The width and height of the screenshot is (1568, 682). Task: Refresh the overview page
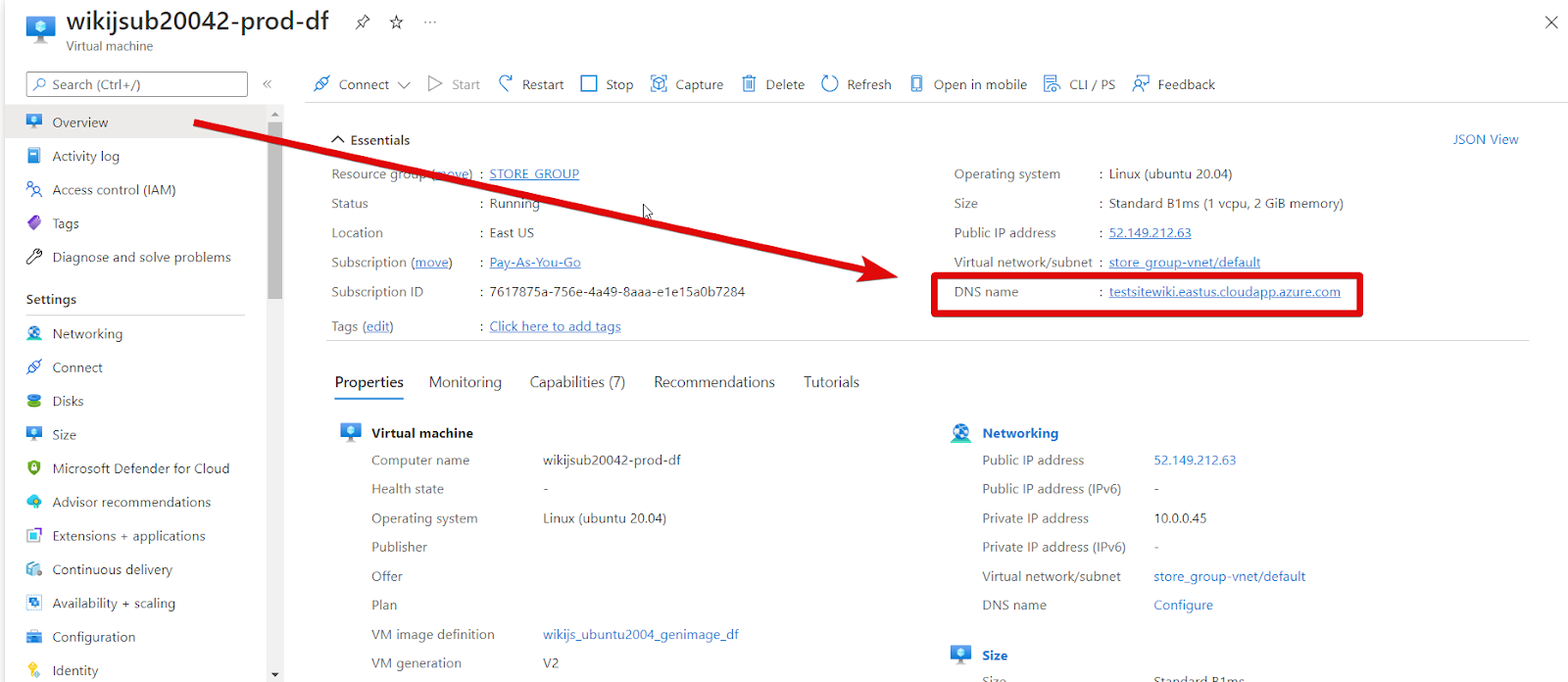click(857, 84)
